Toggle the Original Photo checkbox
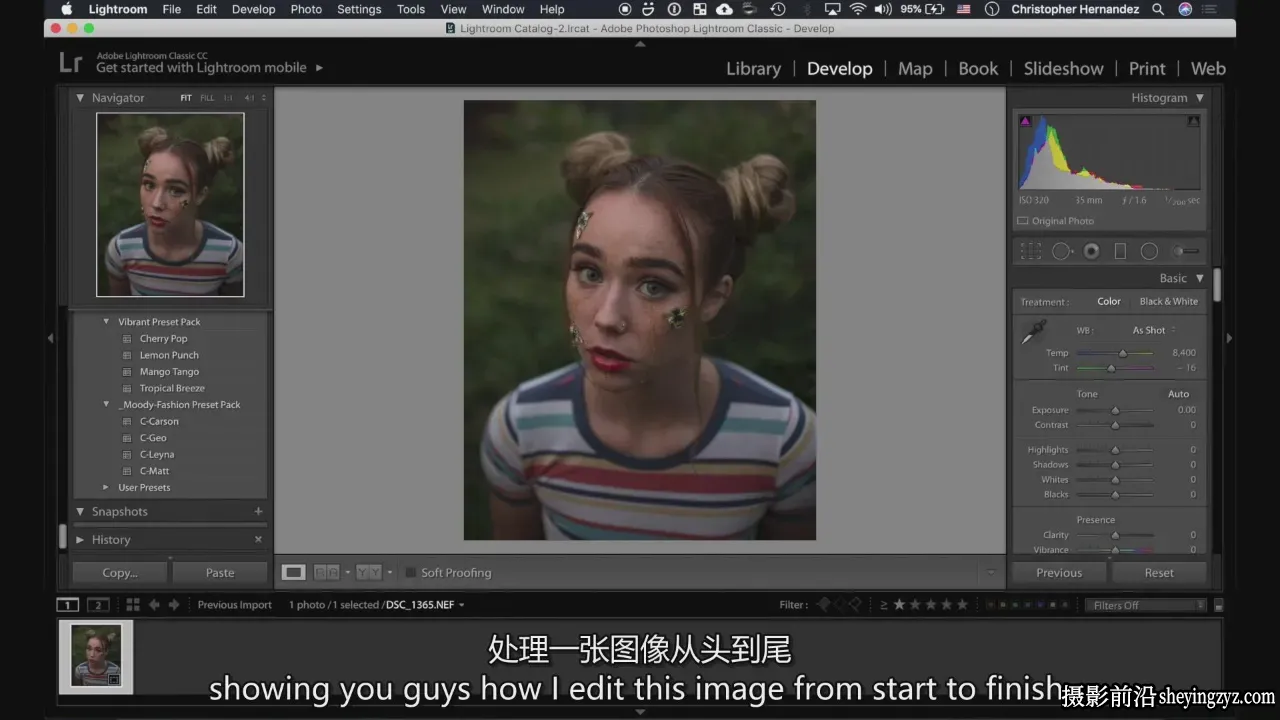 point(1023,221)
